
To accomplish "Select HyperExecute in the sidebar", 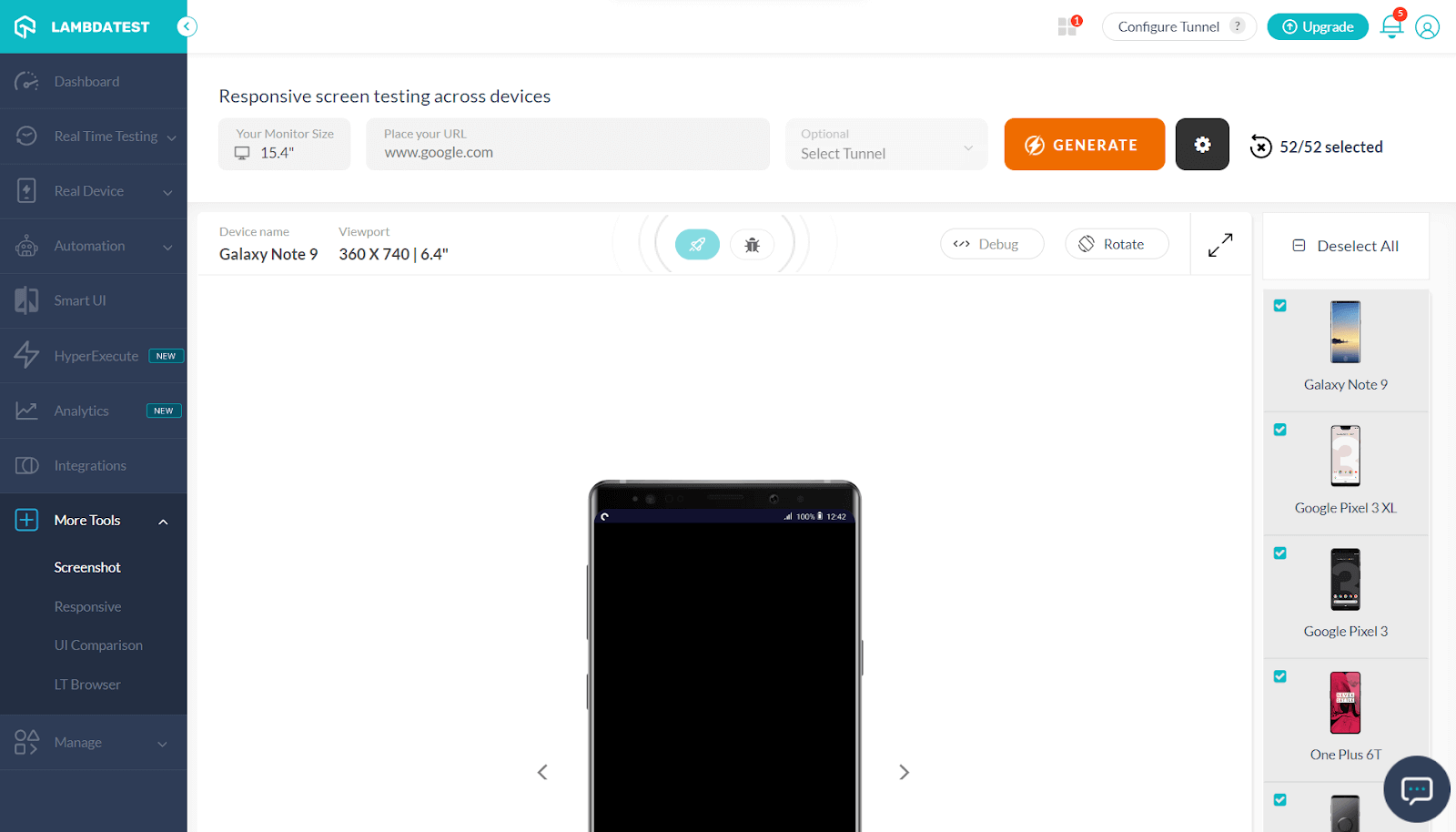I will [96, 355].
